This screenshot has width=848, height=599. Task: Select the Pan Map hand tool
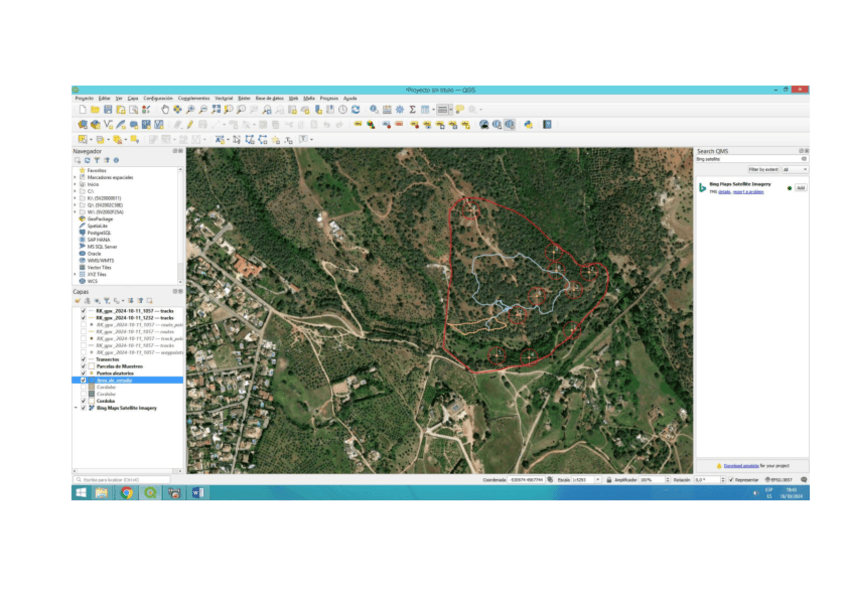tap(164, 109)
